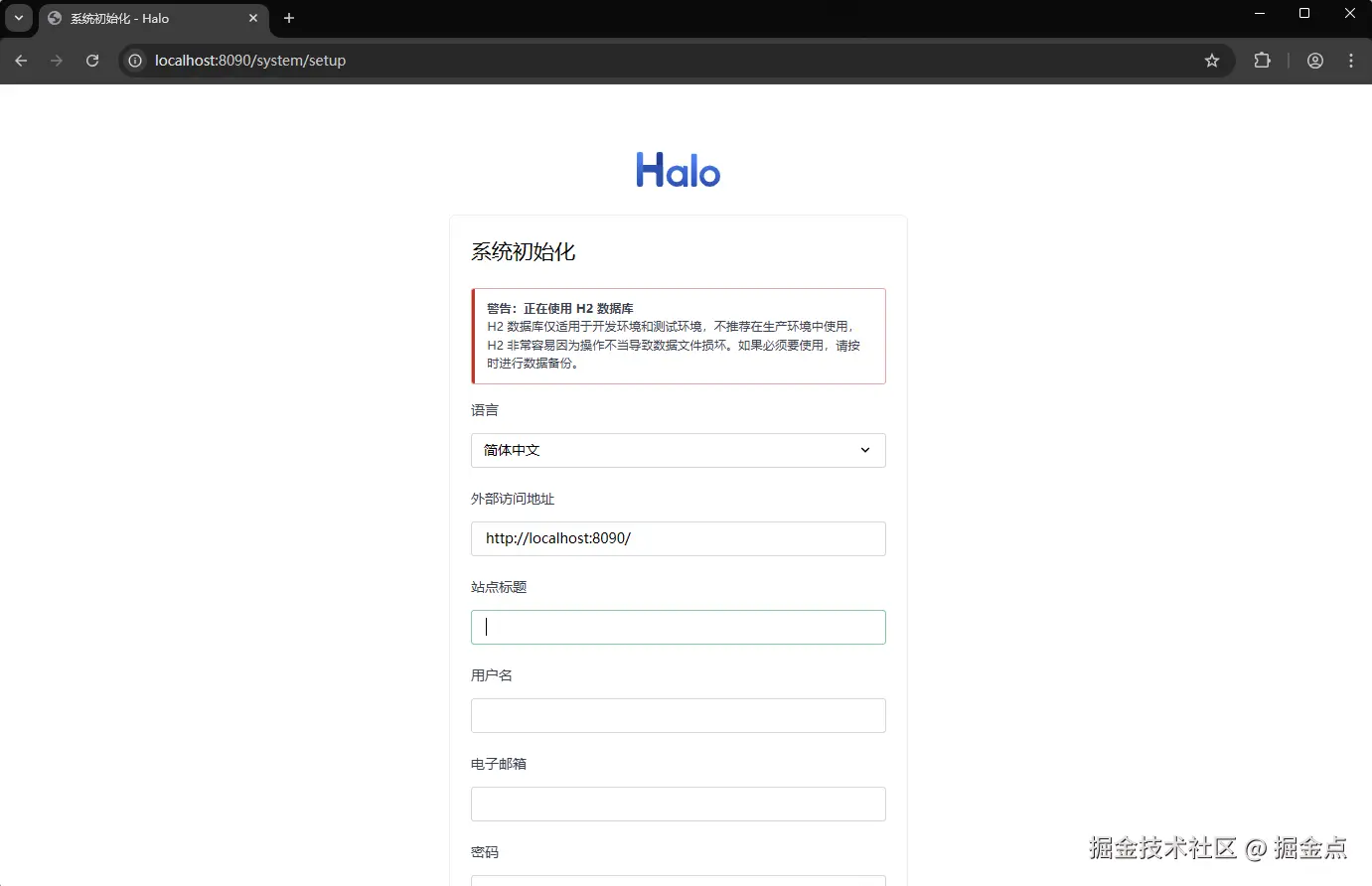Viewport: 1372px width, 886px height.
Task: Click the 外部访问地址 input field
Action: point(679,538)
